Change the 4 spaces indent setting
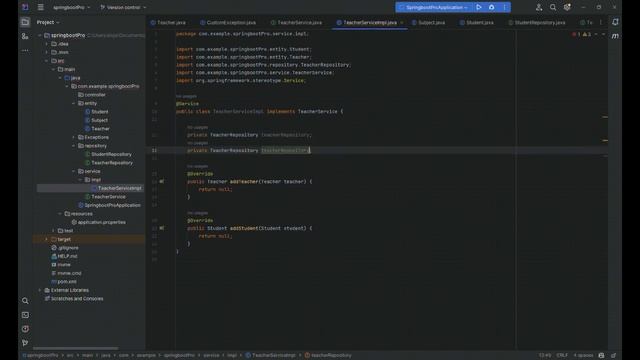Image resolution: width=640 pixels, height=360 pixels. coord(583,356)
